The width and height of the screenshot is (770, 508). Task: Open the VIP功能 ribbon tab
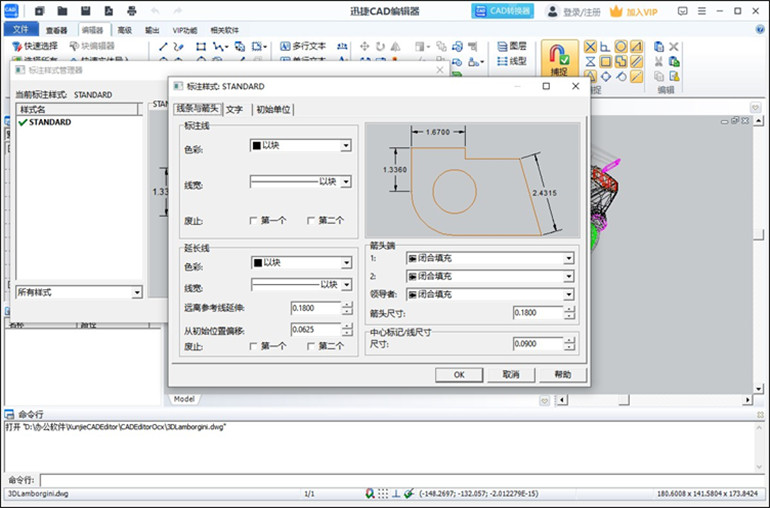click(x=185, y=30)
